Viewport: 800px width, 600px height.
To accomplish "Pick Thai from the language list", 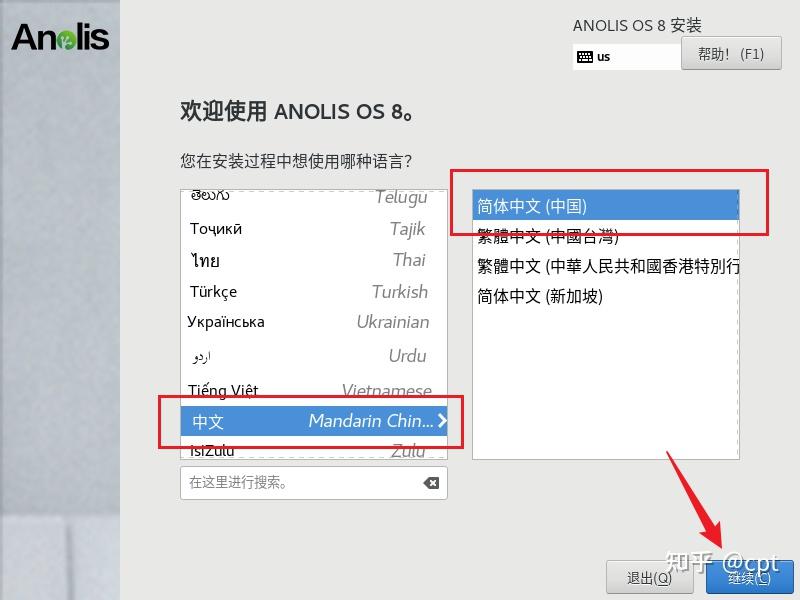I will coord(314,260).
